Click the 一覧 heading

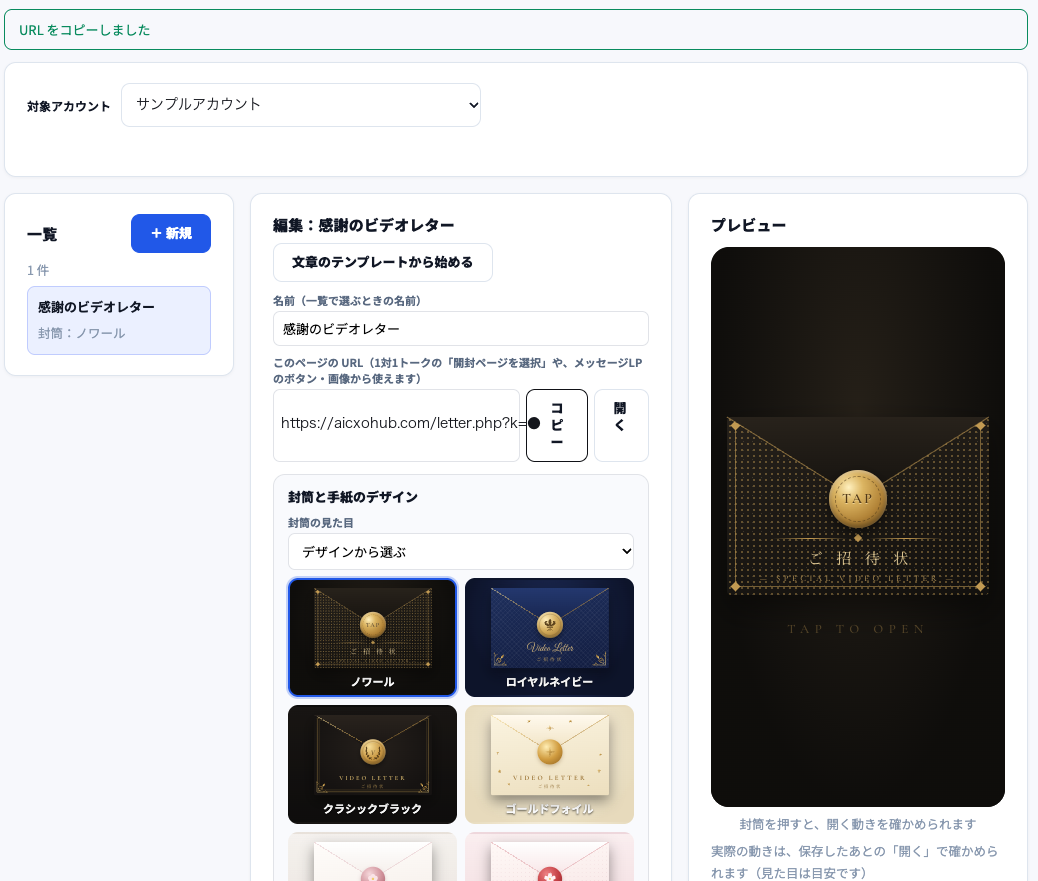point(42,234)
